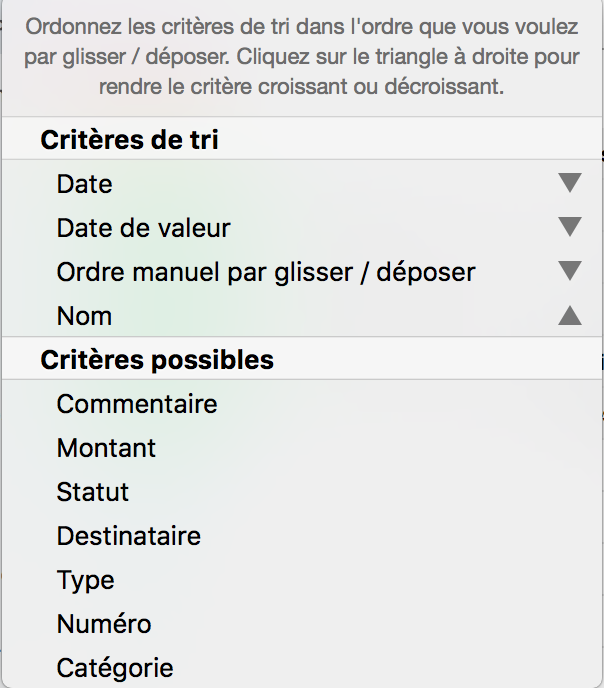This screenshot has width=604, height=688.
Task: Select the Date de valeur criterion row
Action: (x=302, y=228)
